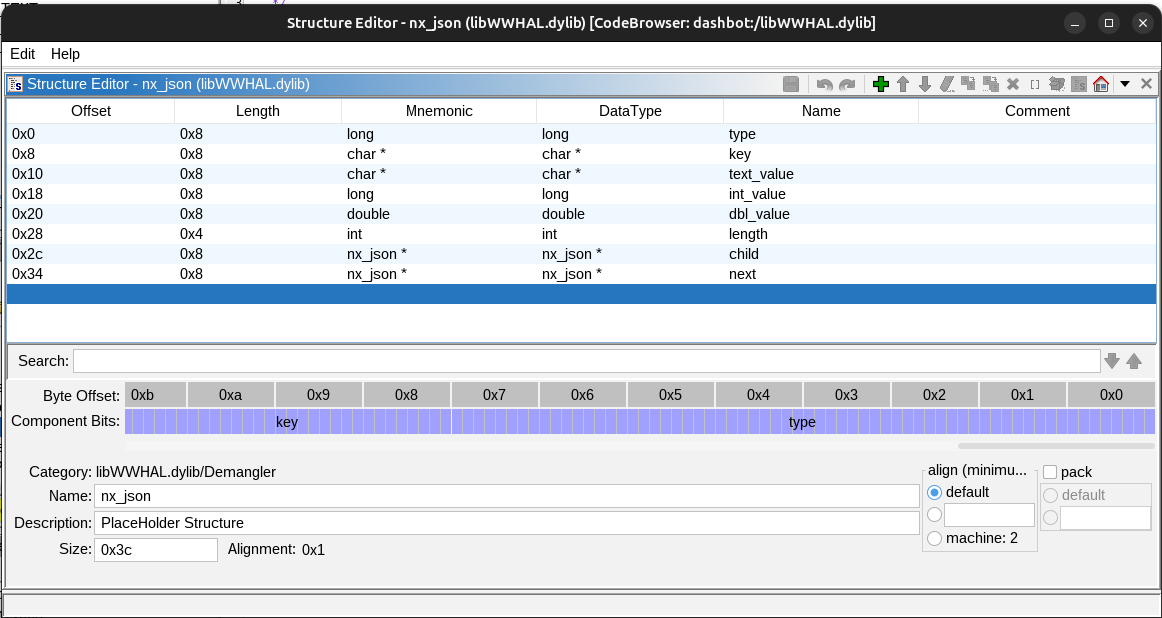Click the Offset column header
The image size is (1162, 618).
[x=91, y=111]
